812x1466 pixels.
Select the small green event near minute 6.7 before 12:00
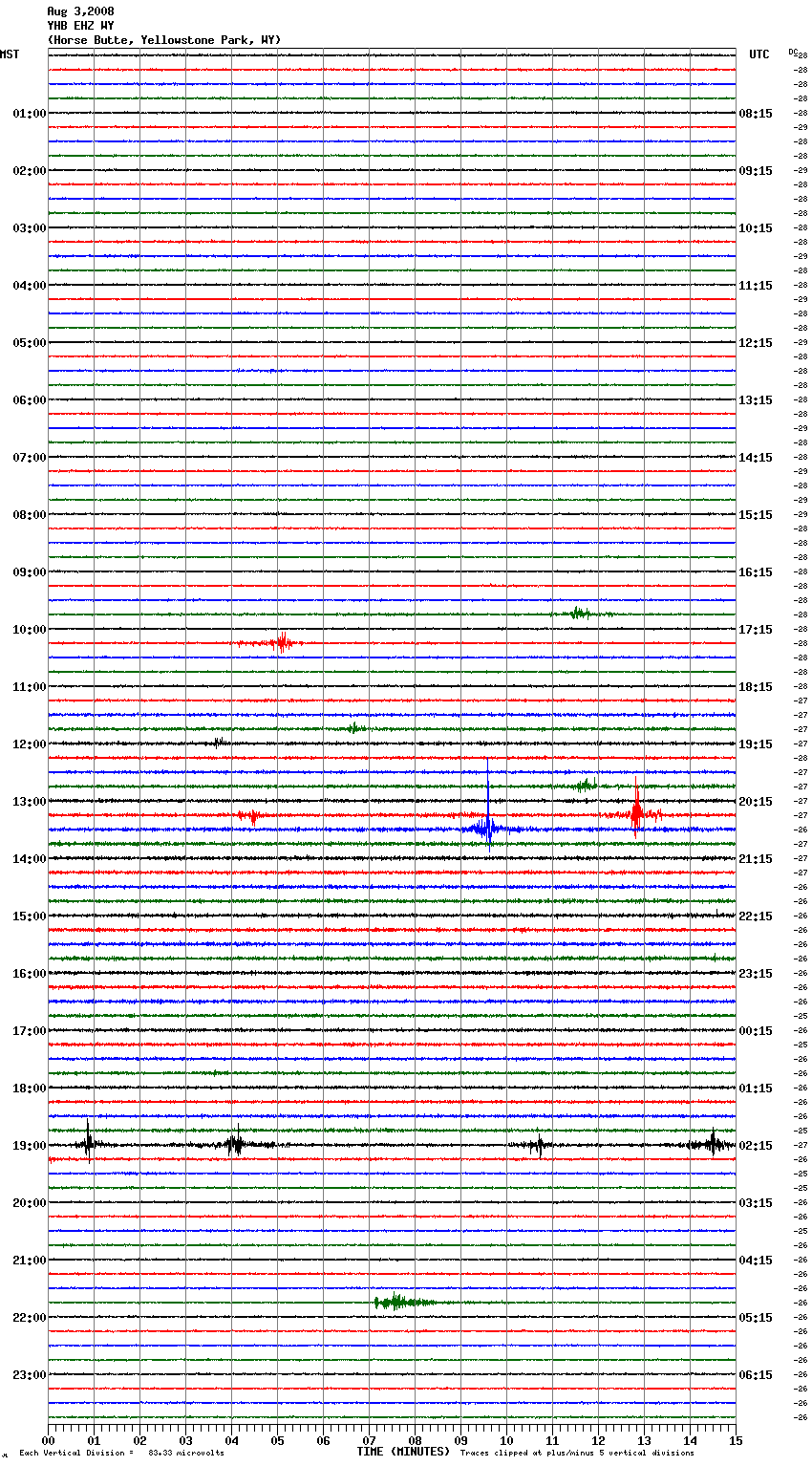pos(354,728)
